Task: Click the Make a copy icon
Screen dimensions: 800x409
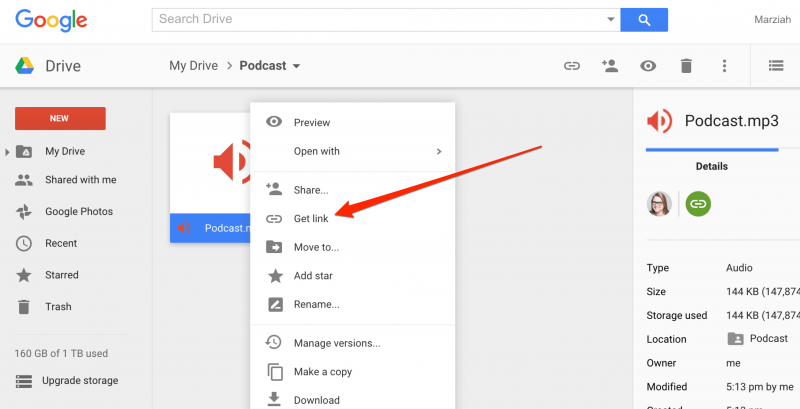Action: [x=275, y=372]
